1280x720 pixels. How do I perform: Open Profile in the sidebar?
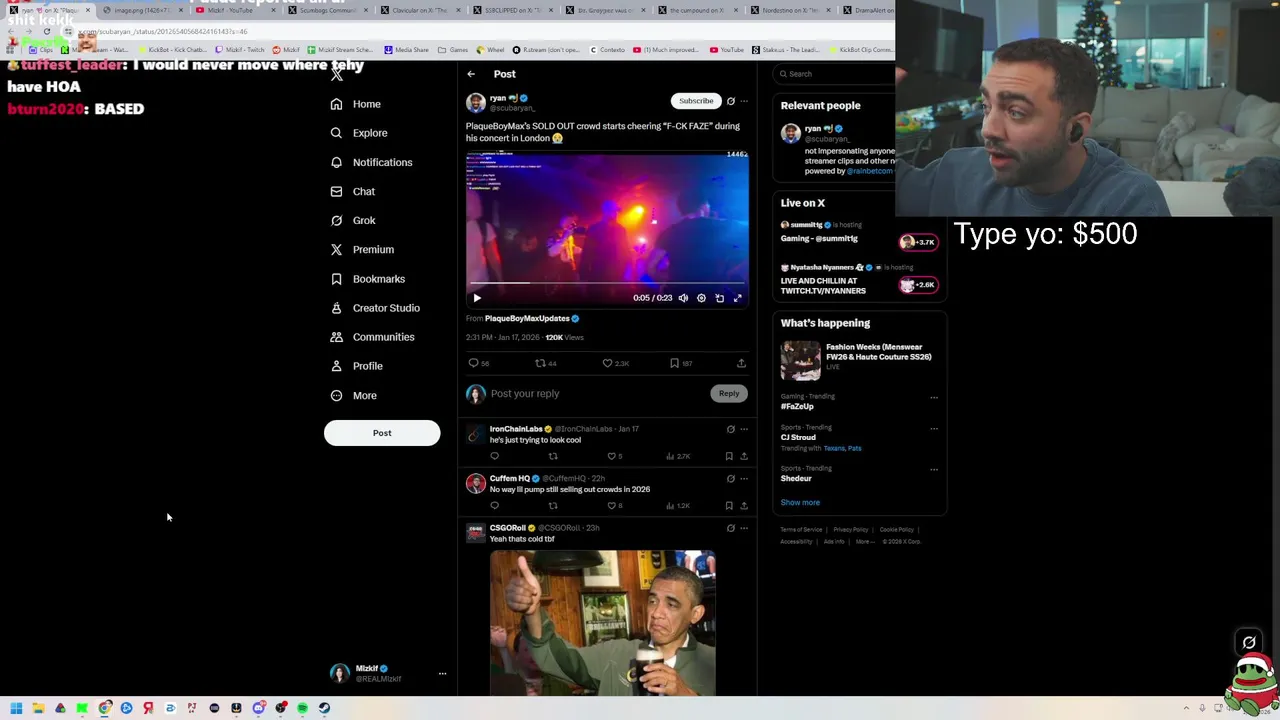356,366
